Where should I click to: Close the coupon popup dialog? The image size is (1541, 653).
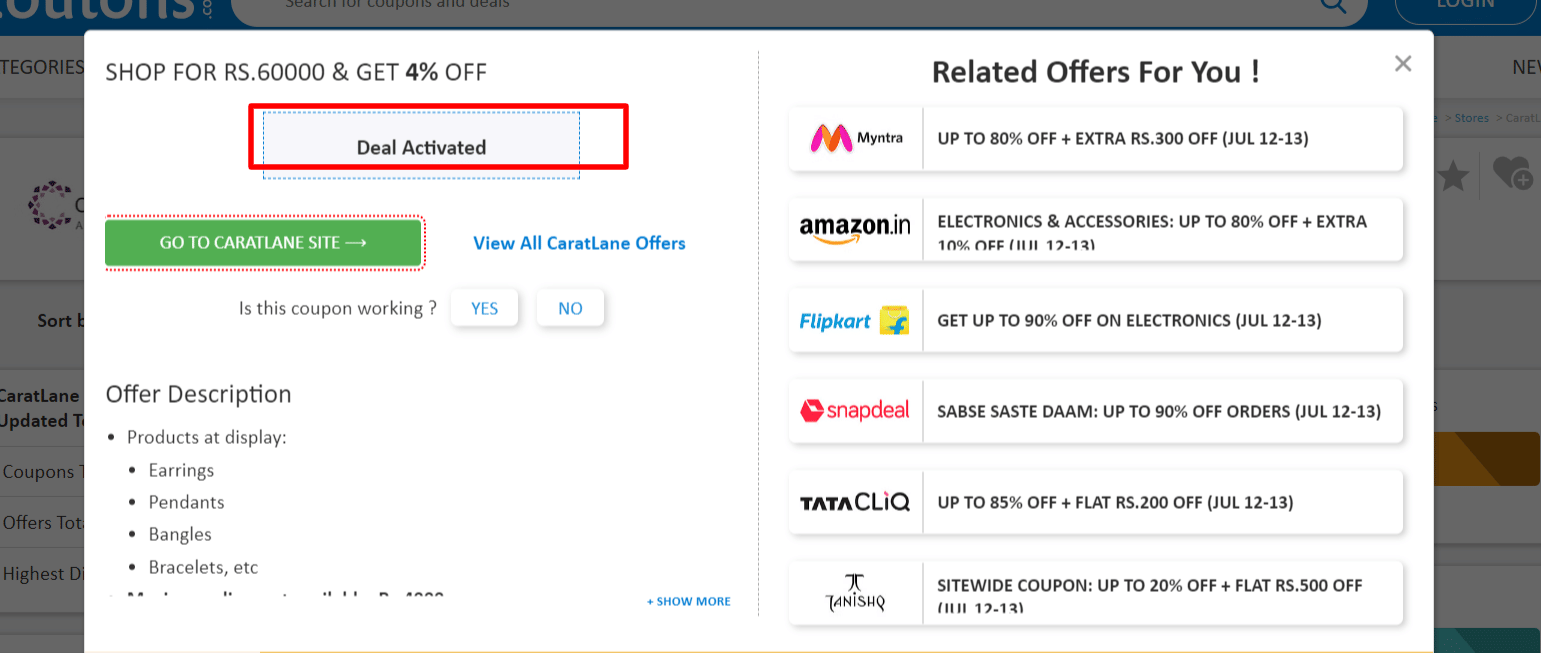pos(1403,64)
